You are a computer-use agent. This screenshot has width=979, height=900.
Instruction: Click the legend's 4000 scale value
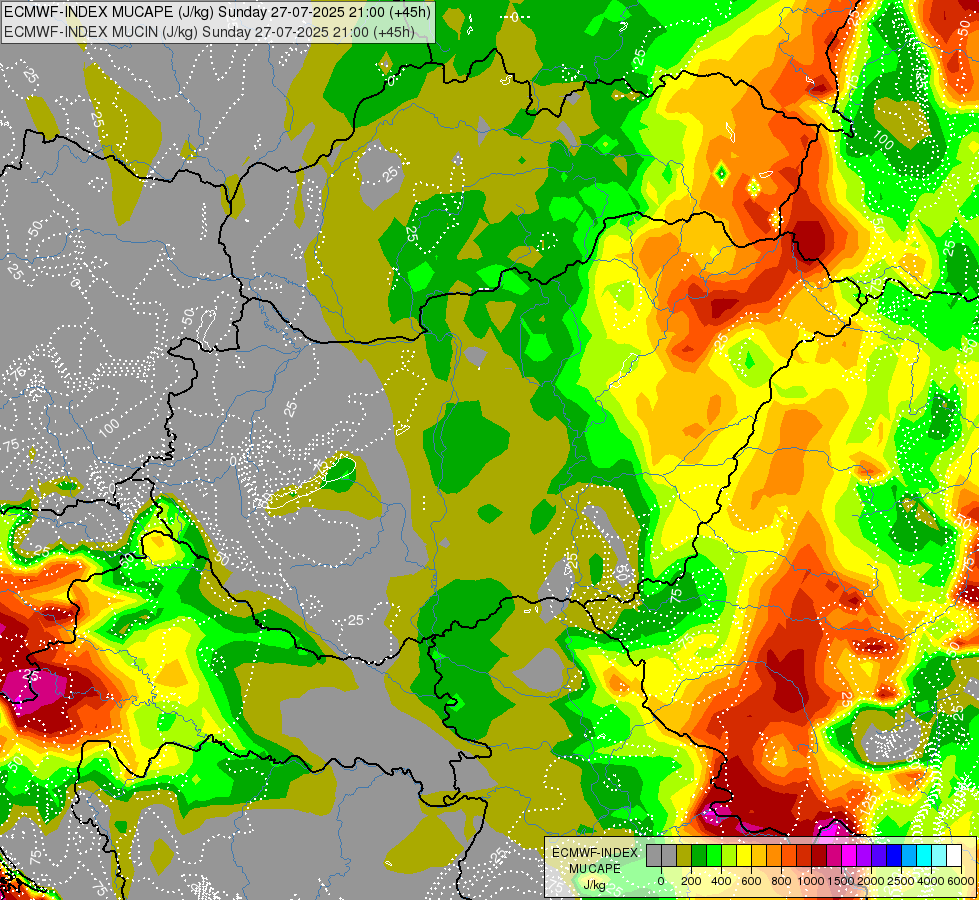931,881
